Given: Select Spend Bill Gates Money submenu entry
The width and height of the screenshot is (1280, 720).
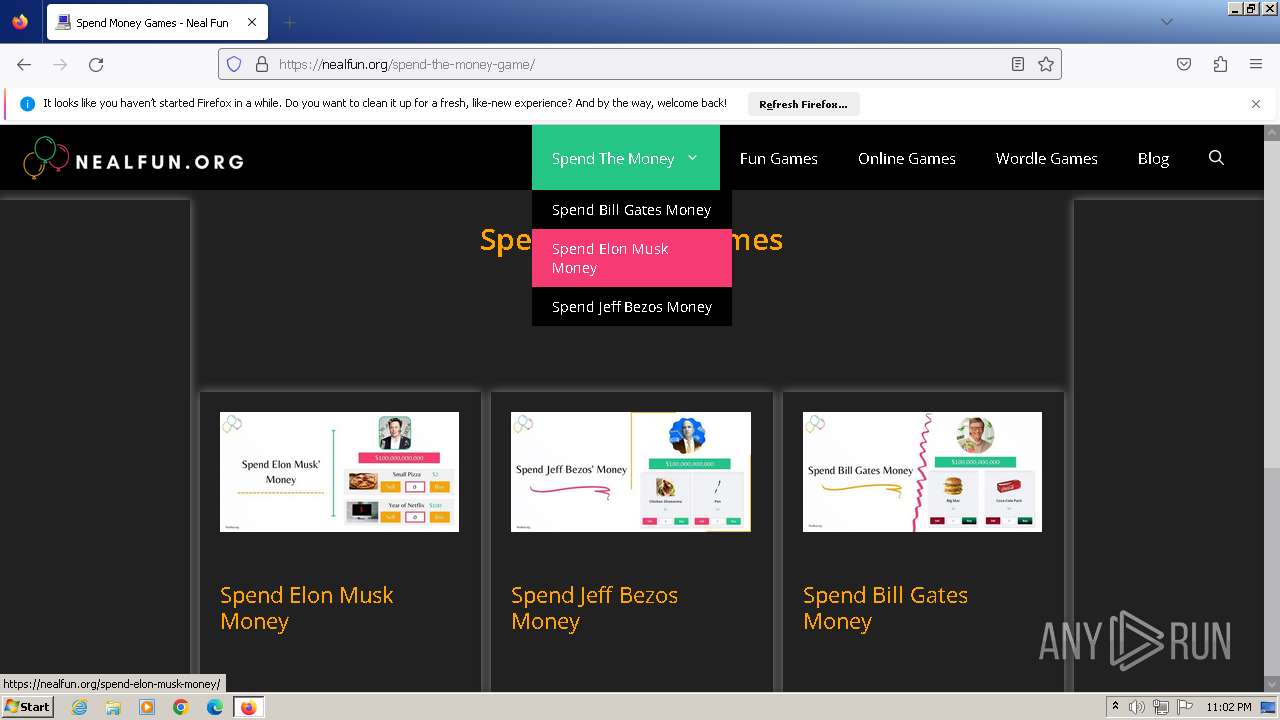Looking at the screenshot, I should (x=632, y=210).
